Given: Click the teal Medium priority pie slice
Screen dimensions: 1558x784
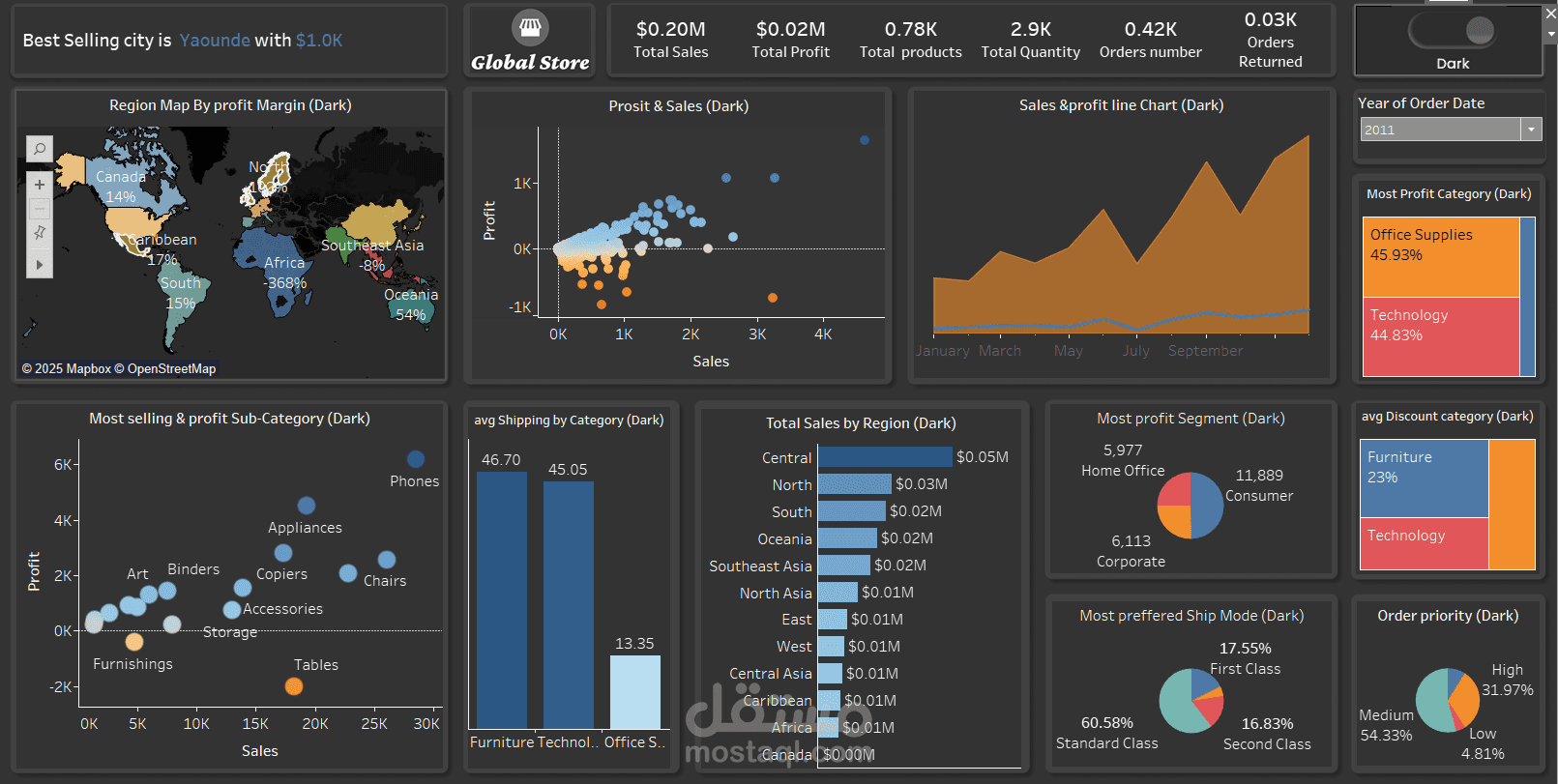Looking at the screenshot, I should click(1432, 701).
